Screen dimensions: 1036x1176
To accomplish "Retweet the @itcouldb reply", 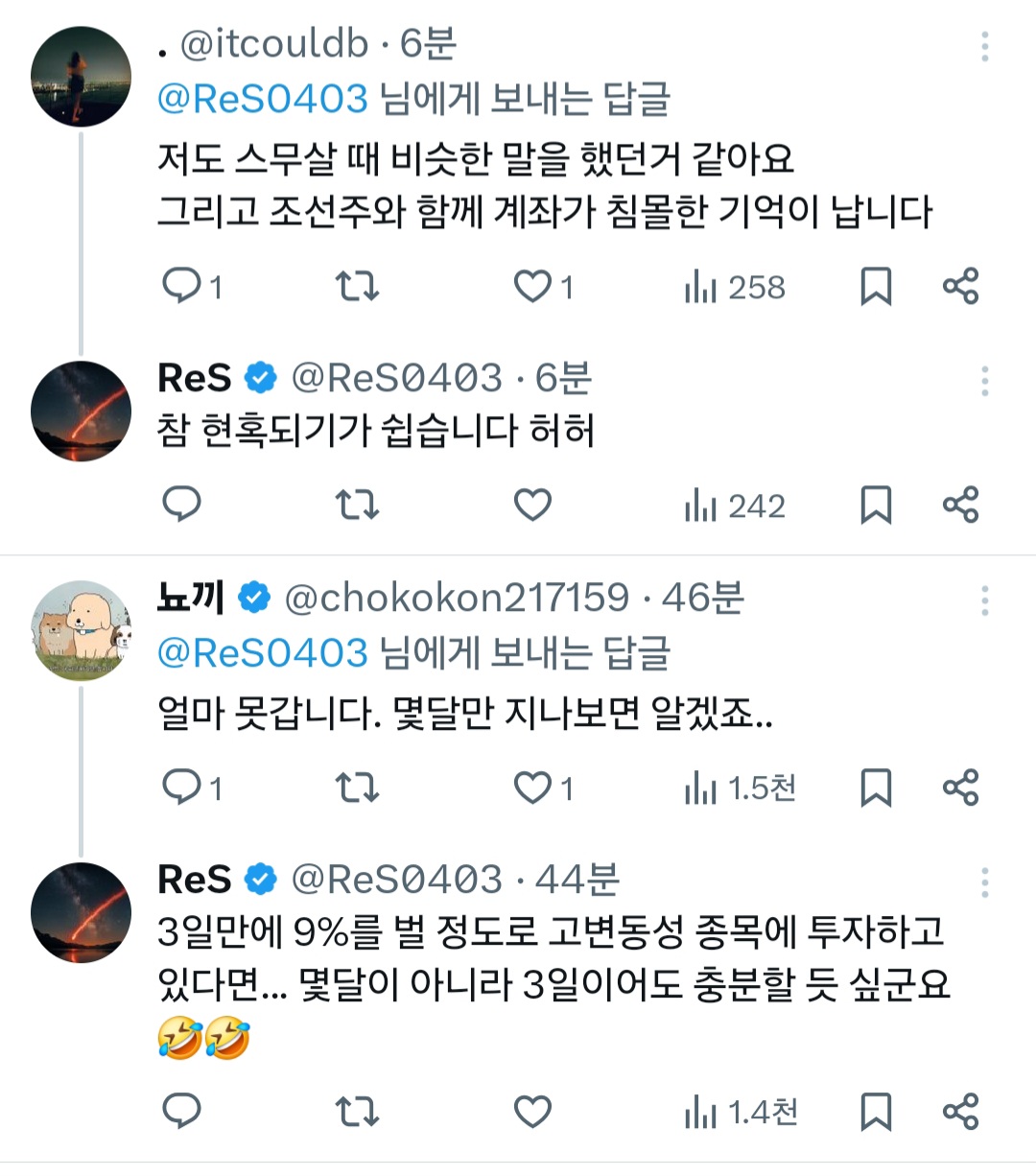I will click(357, 286).
